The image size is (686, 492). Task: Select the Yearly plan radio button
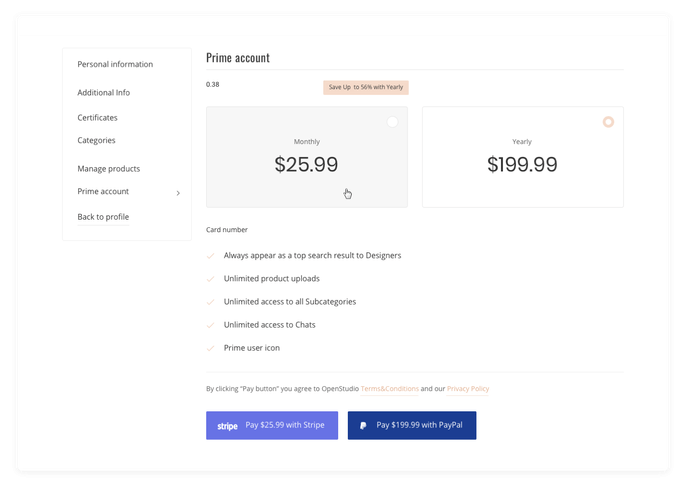608,122
